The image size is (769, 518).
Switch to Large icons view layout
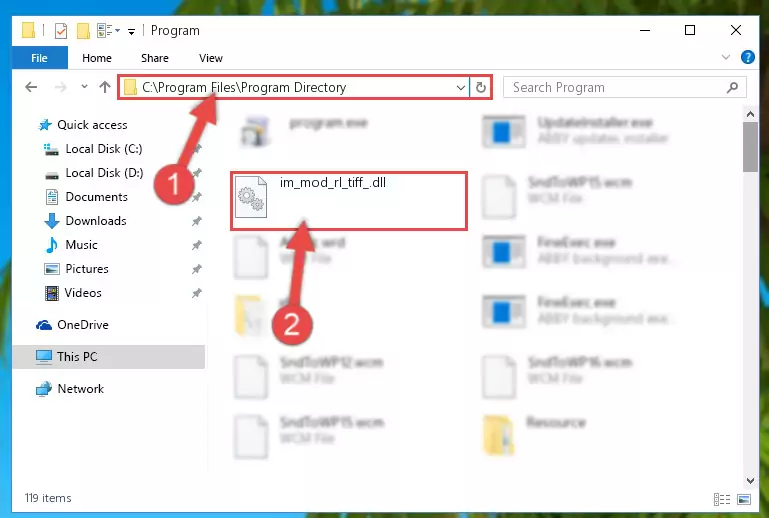(743, 499)
